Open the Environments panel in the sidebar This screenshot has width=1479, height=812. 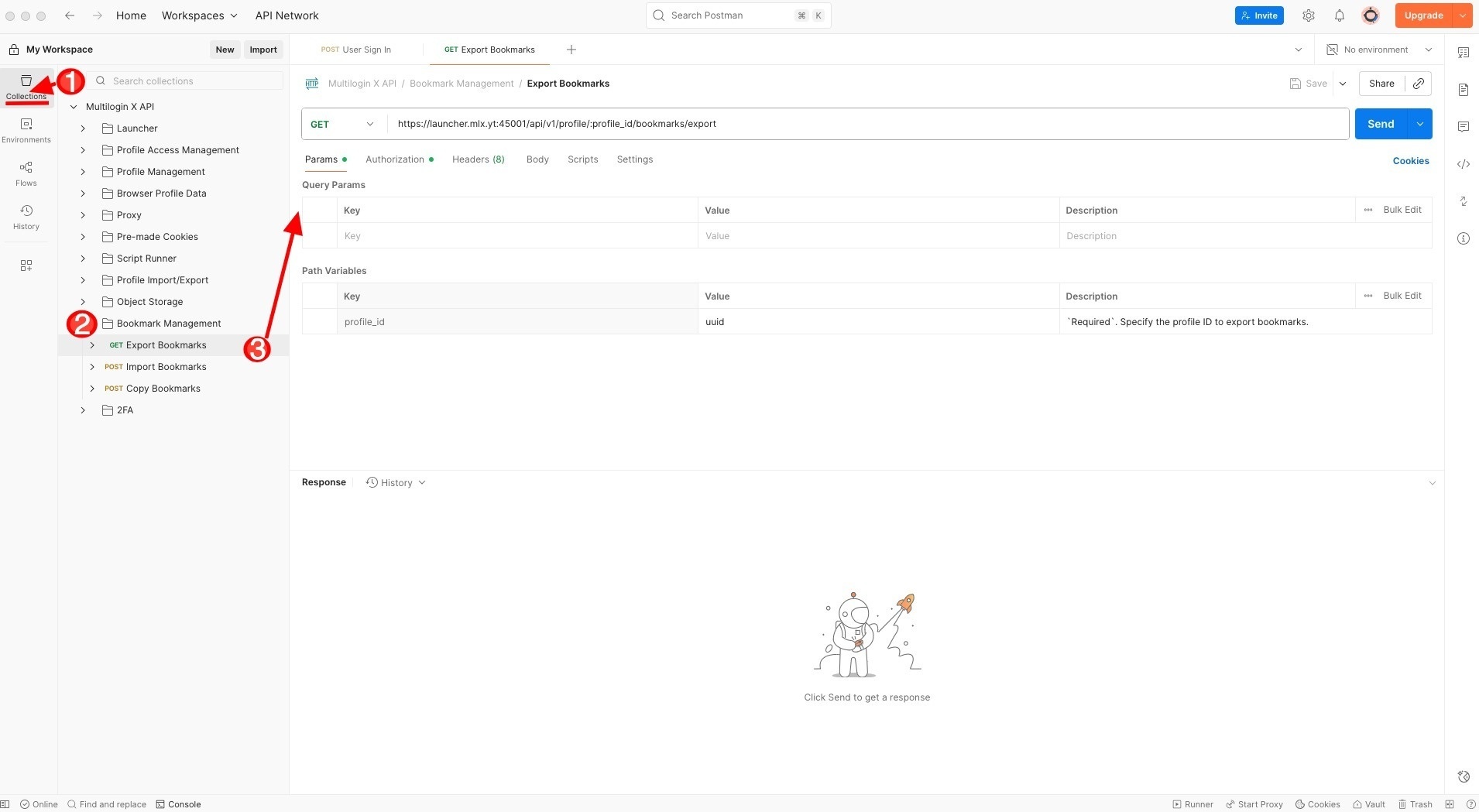(x=26, y=129)
